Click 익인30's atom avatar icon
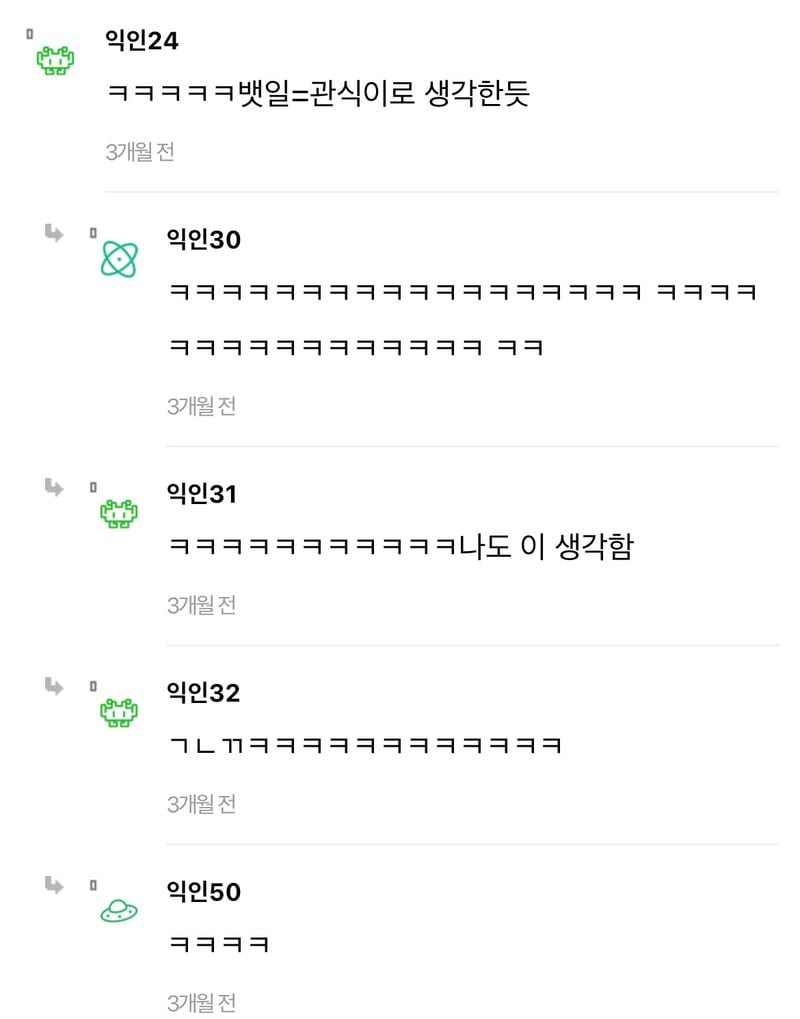This screenshot has width=800, height=1019. click(x=119, y=260)
